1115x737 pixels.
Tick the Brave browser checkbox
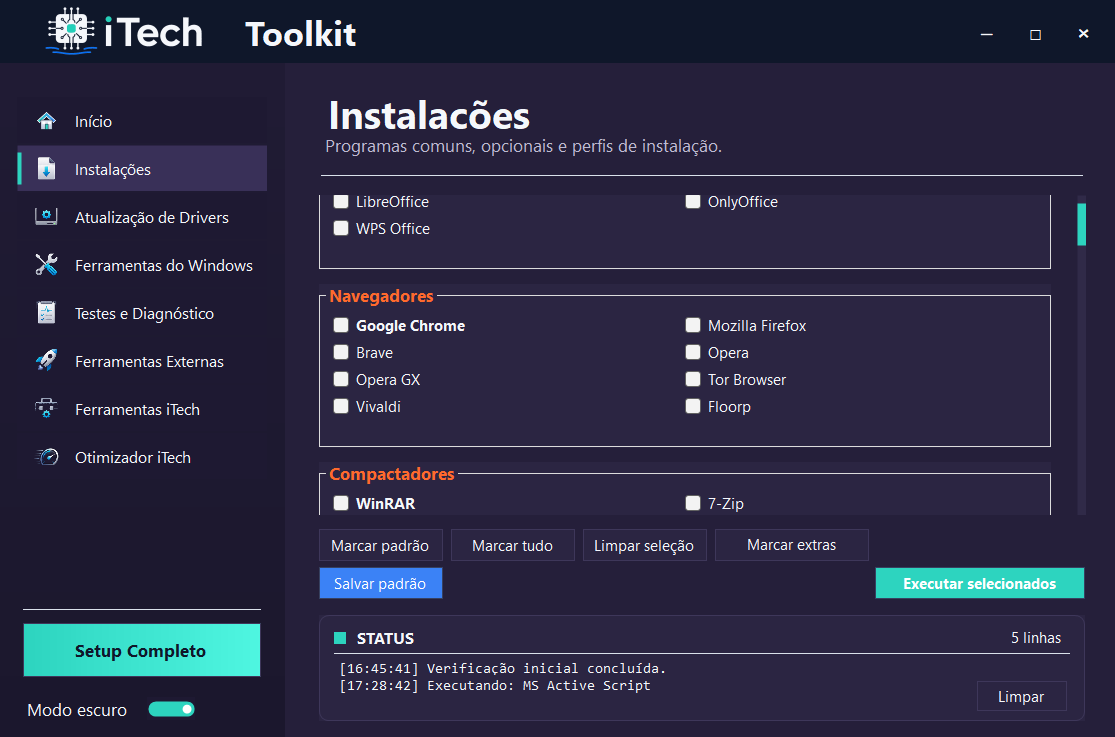coord(341,352)
